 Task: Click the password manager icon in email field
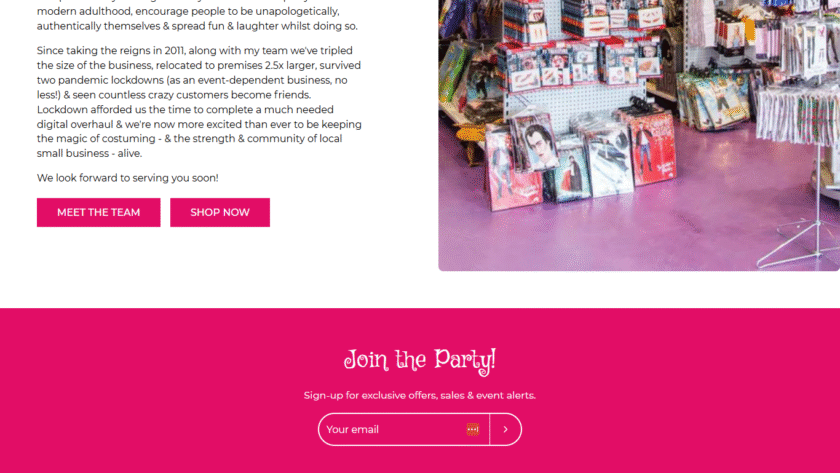(472, 429)
